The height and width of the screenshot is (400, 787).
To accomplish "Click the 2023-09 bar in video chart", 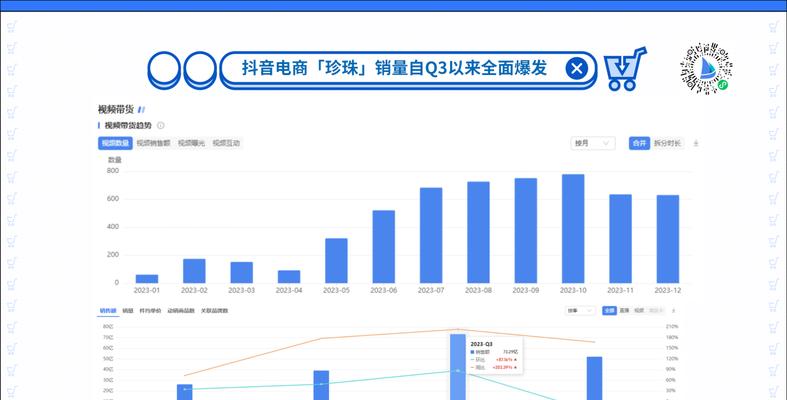I will 526,230.
